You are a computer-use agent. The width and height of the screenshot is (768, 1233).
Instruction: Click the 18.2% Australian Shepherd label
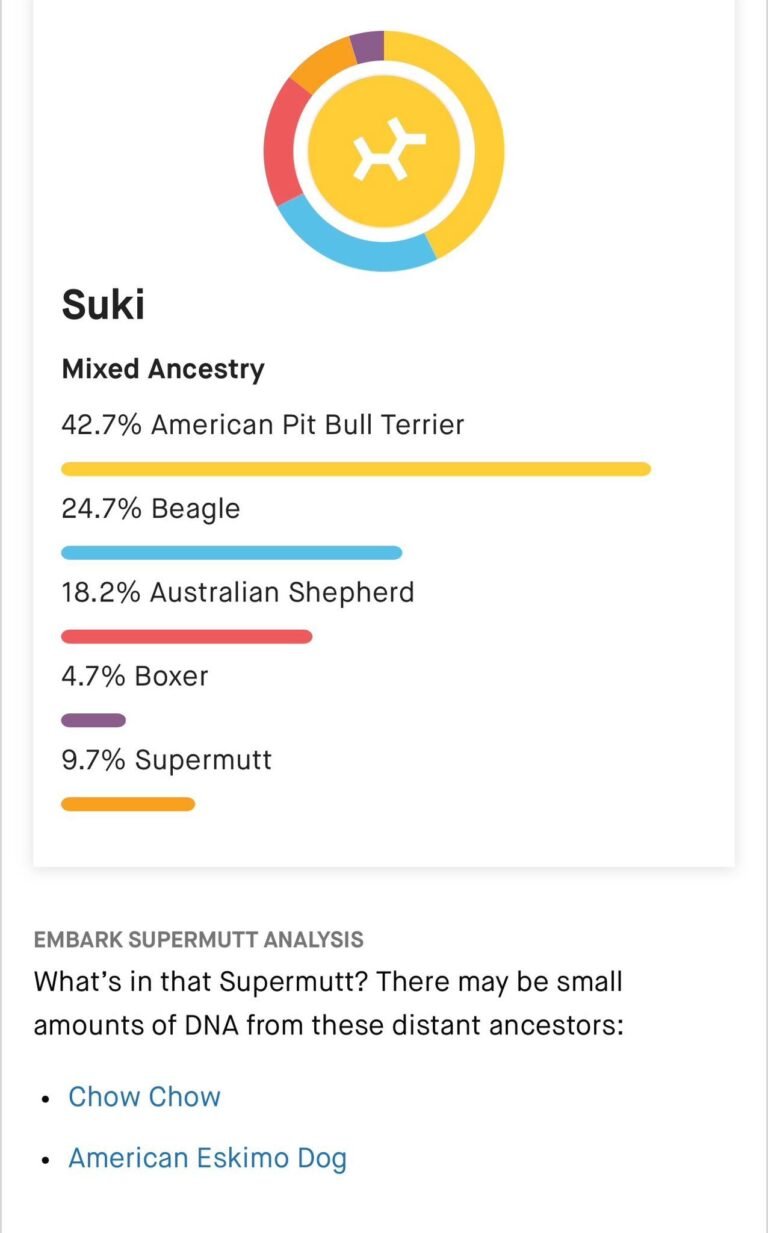click(238, 592)
